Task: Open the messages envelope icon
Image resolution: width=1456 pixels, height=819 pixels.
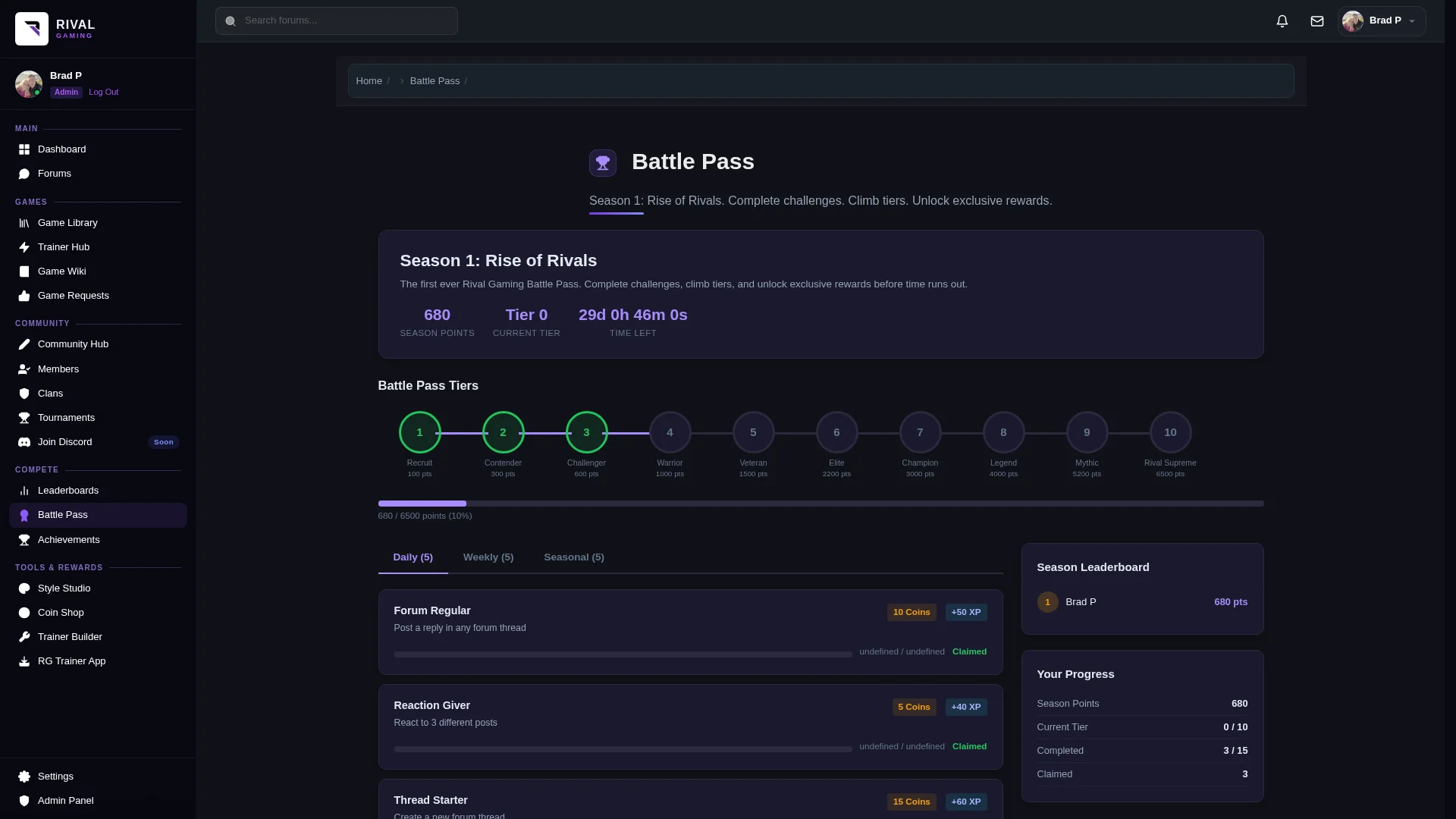Action: 1316,21
